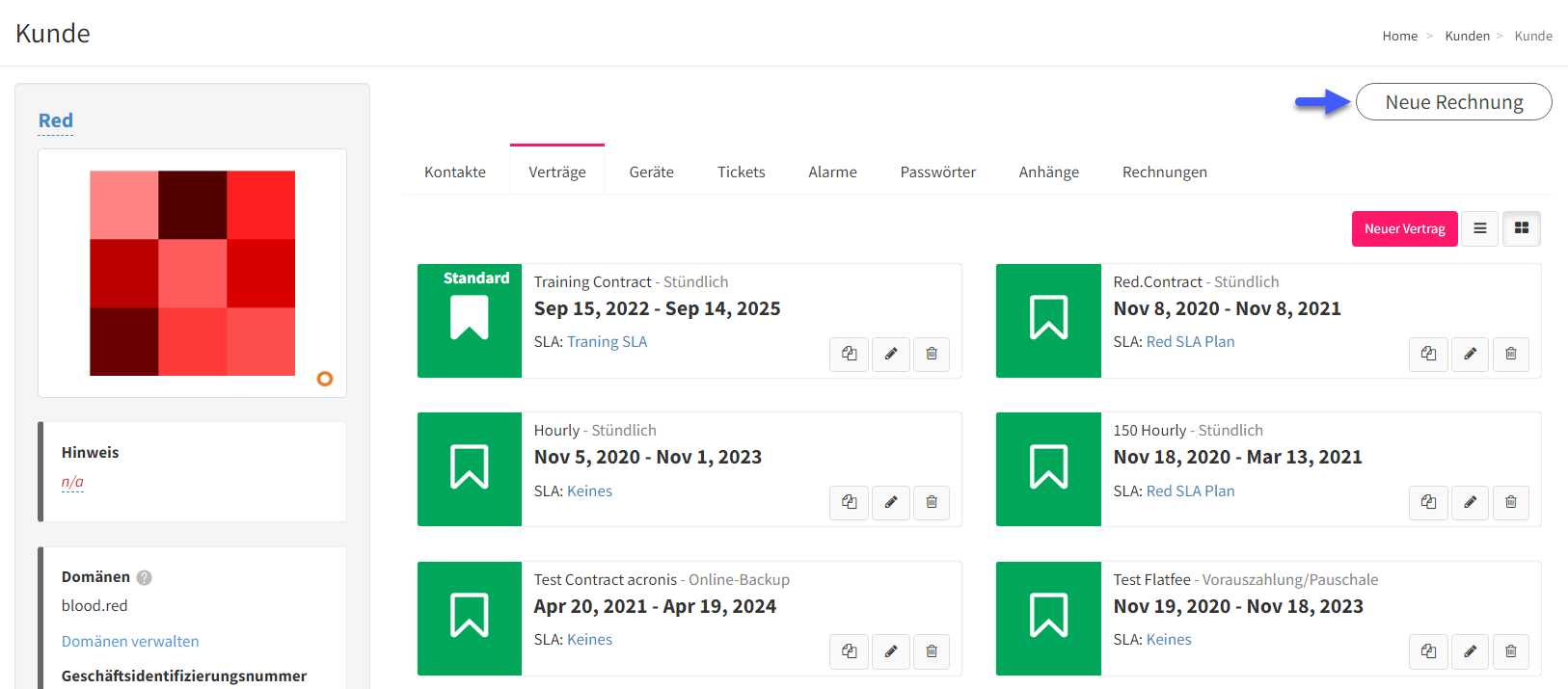This screenshot has height=689, width=1568.
Task: Delete the Test Flatfee contract
Action: (x=1511, y=651)
